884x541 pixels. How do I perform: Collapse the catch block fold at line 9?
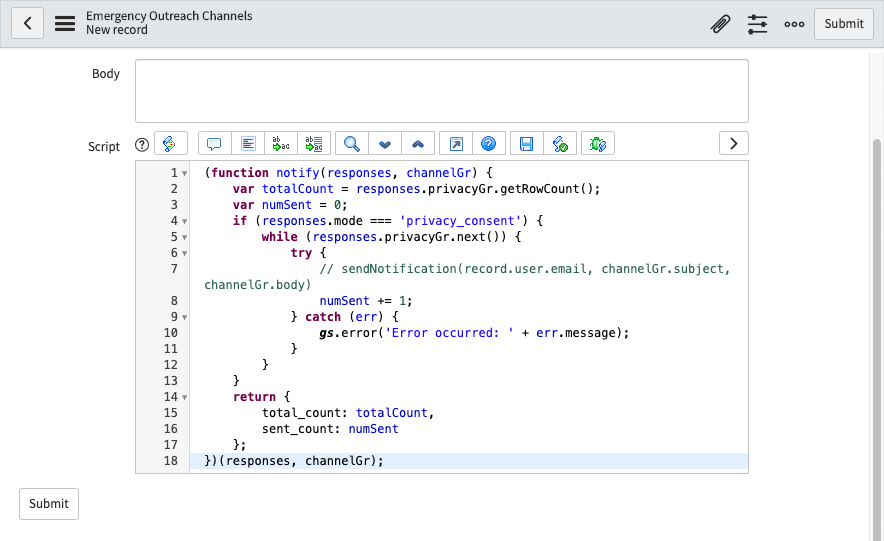coord(184,317)
